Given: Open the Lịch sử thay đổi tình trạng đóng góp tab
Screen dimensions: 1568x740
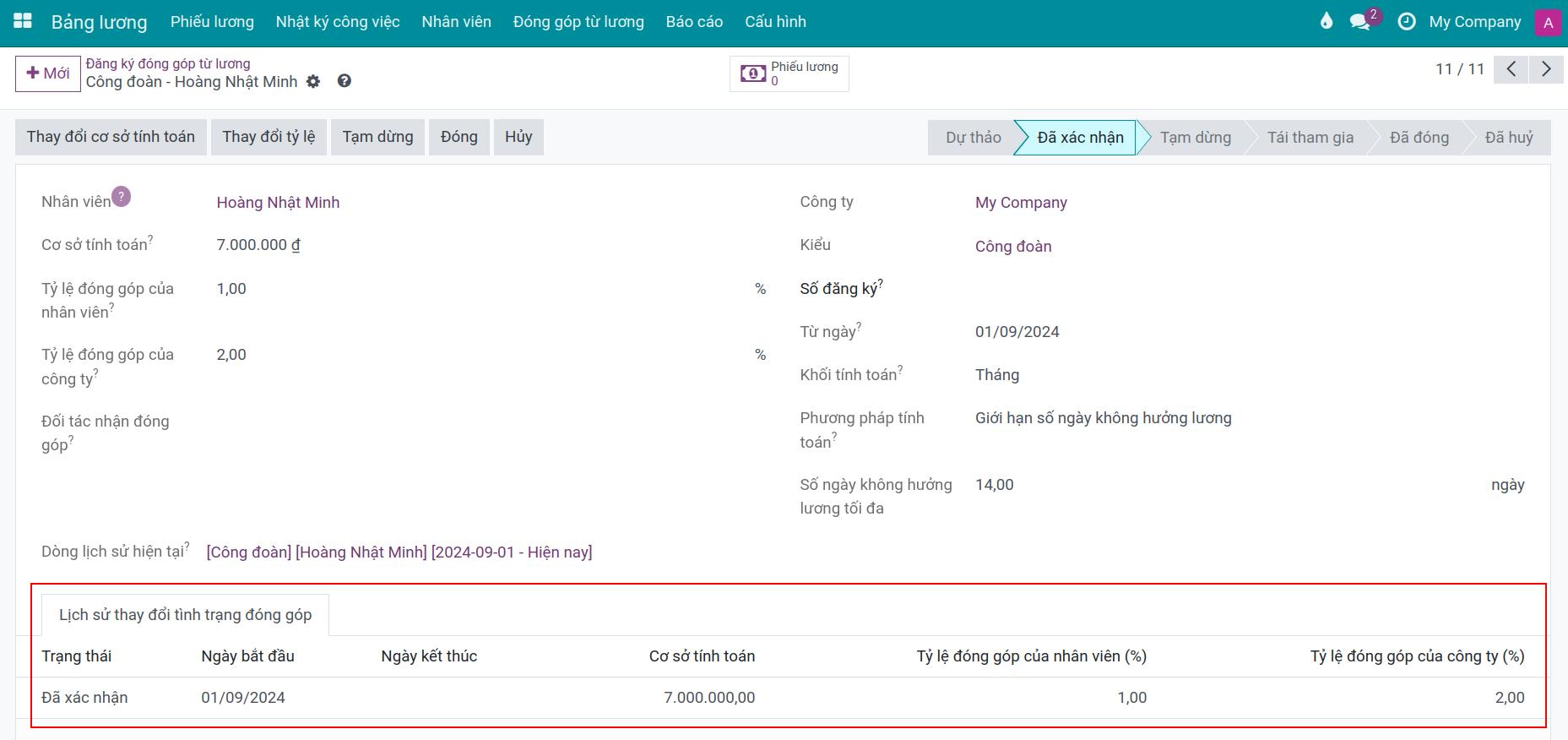Looking at the screenshot, I should [185, 615].
